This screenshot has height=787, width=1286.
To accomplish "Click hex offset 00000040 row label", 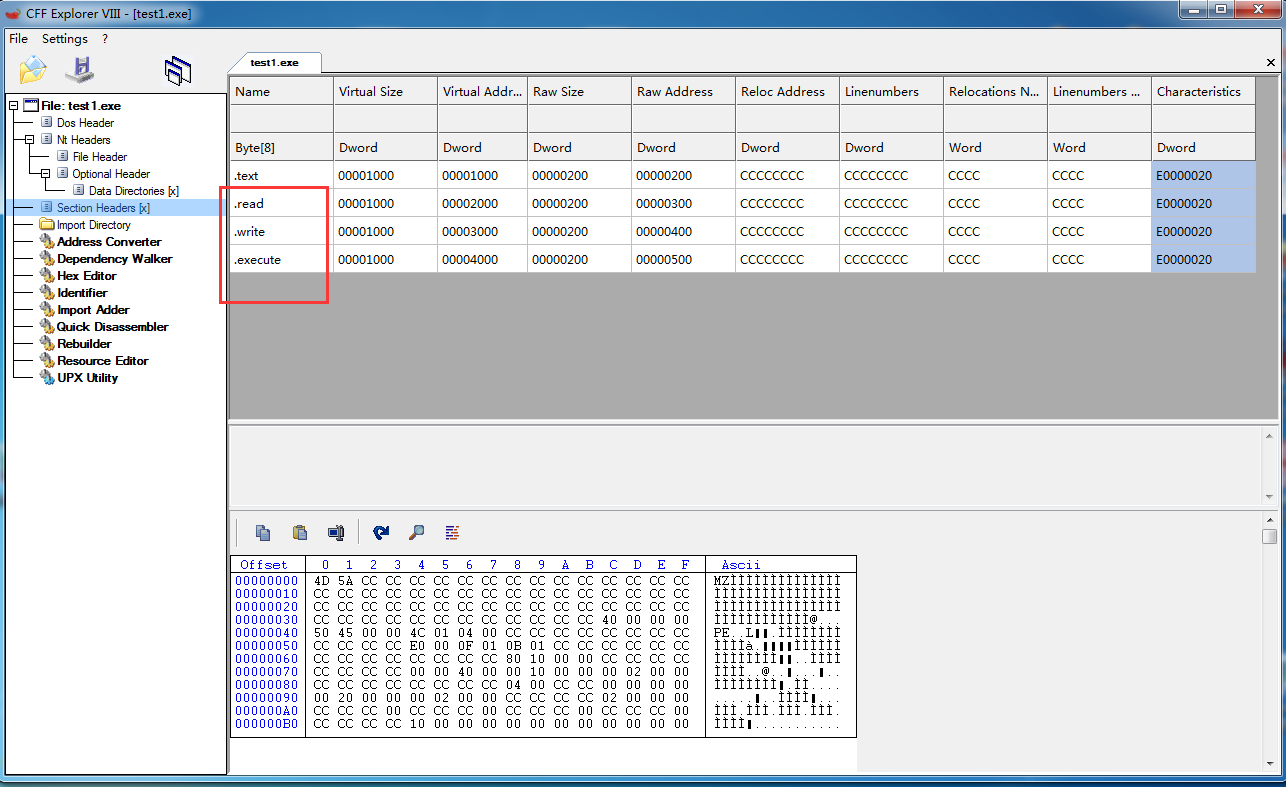I will pos(266,633).
